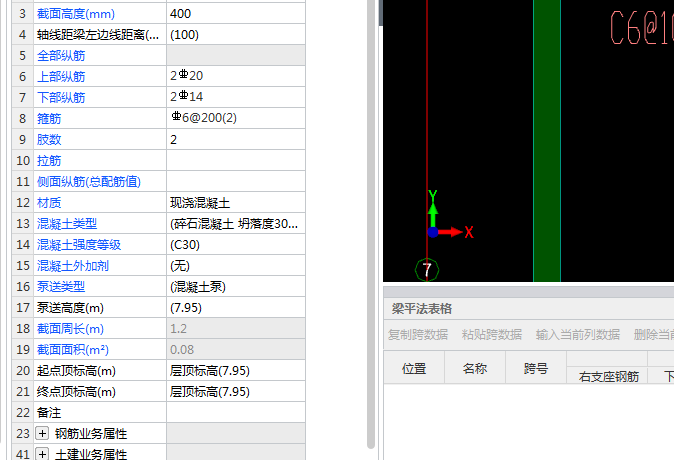Click the 泵送高度(m) value (7.95)
Viewport: 674px width, 460px height.
[x=236, y=308]
